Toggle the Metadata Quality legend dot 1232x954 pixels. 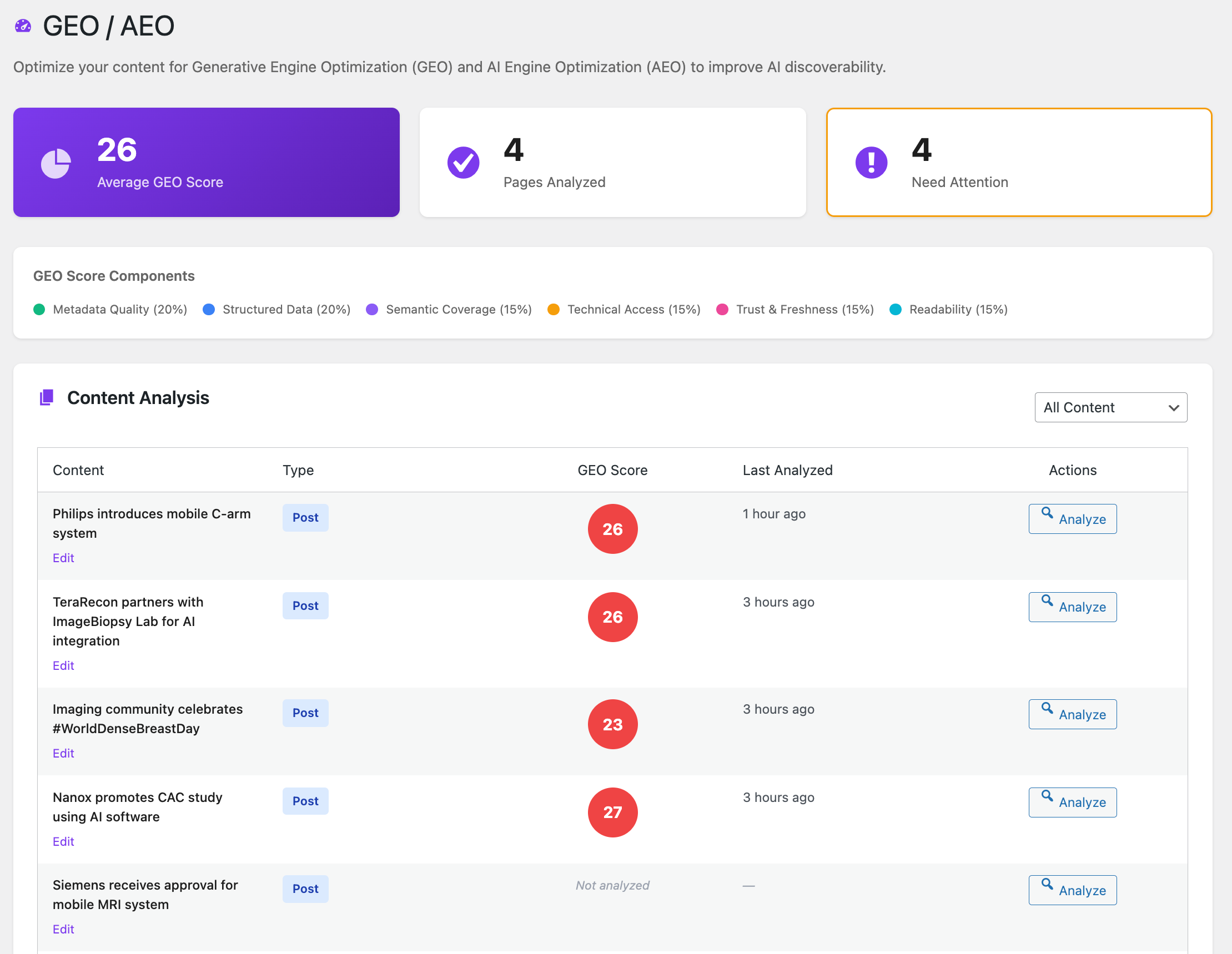click(x=39, y=309)
